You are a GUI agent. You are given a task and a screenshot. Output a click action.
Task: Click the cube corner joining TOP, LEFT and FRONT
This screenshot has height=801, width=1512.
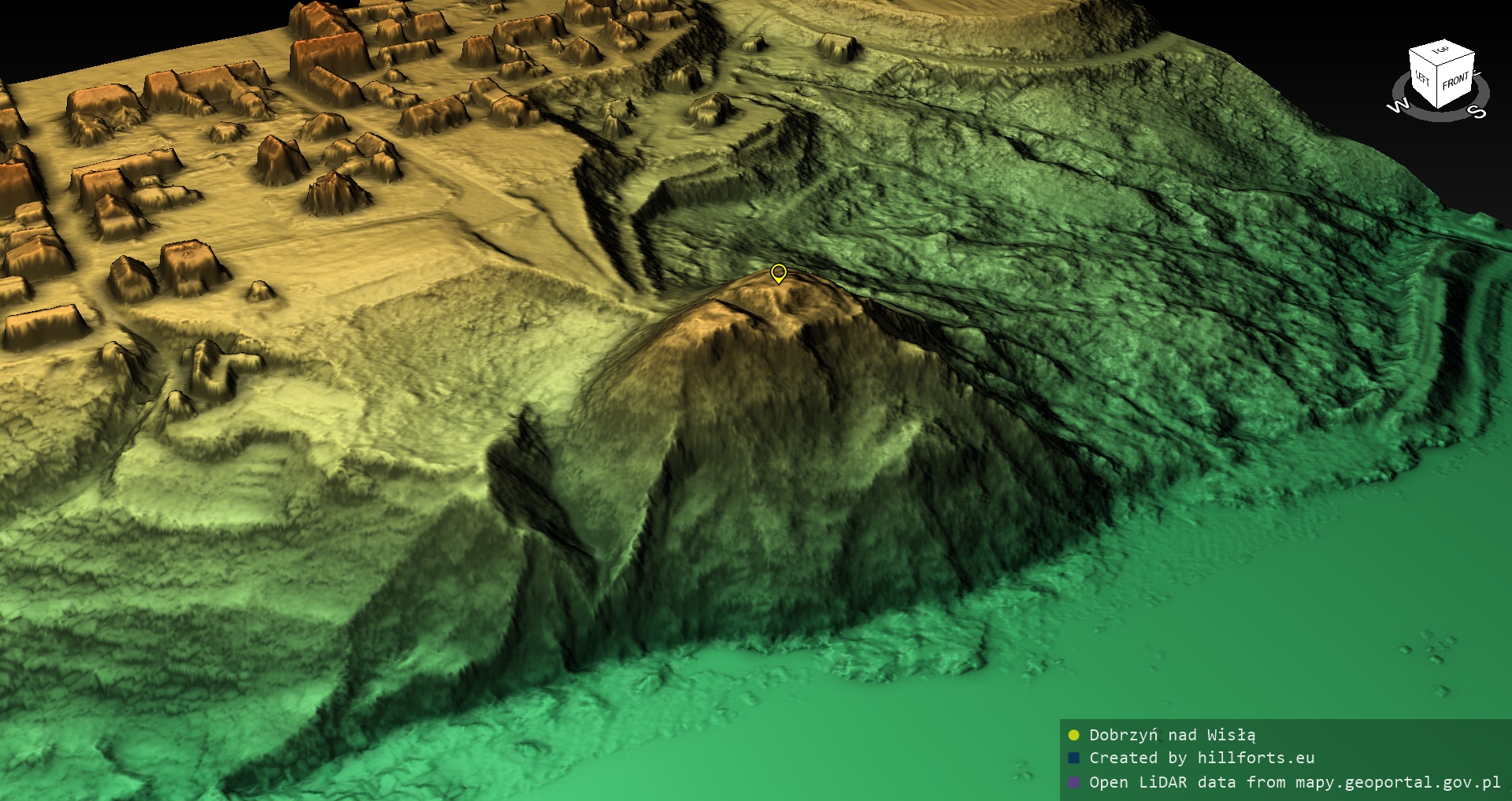[x=1436, y=67]
